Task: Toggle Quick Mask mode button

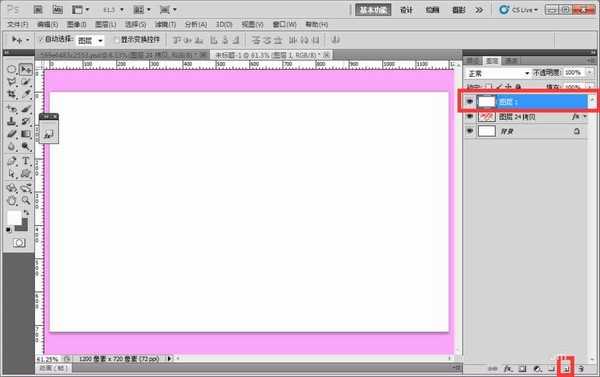Action: pos(19,243)
